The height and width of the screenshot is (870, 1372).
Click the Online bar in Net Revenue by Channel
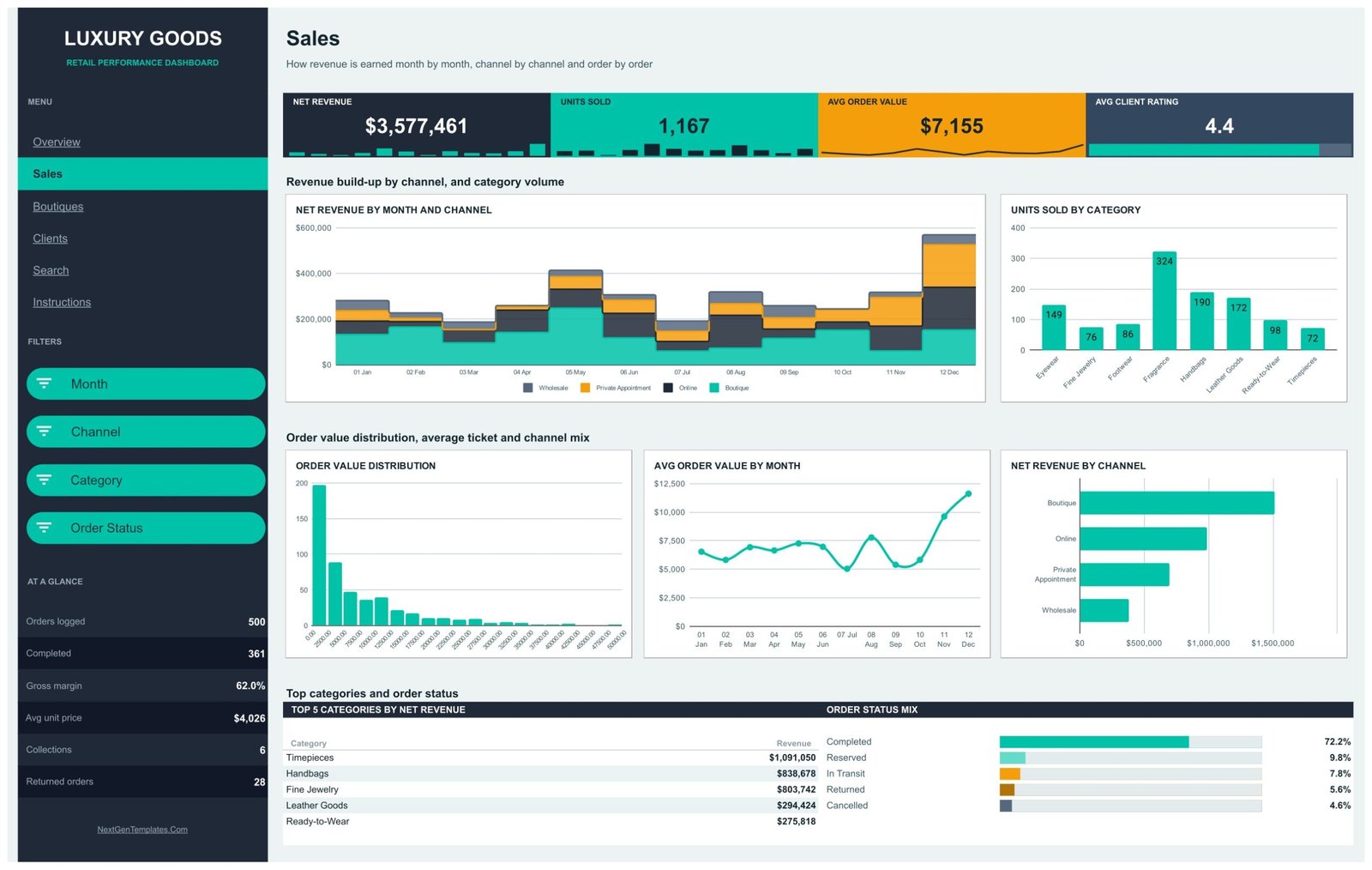(x=1143, y=539)
